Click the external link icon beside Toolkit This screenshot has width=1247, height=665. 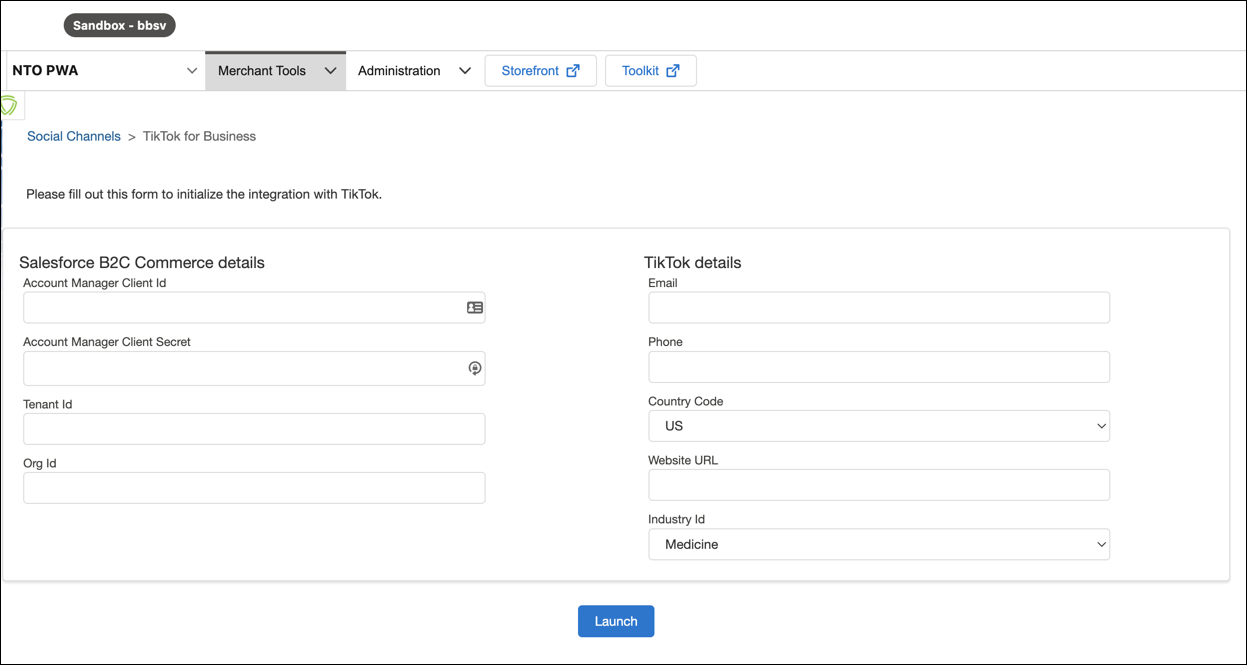tap(673, 71)
